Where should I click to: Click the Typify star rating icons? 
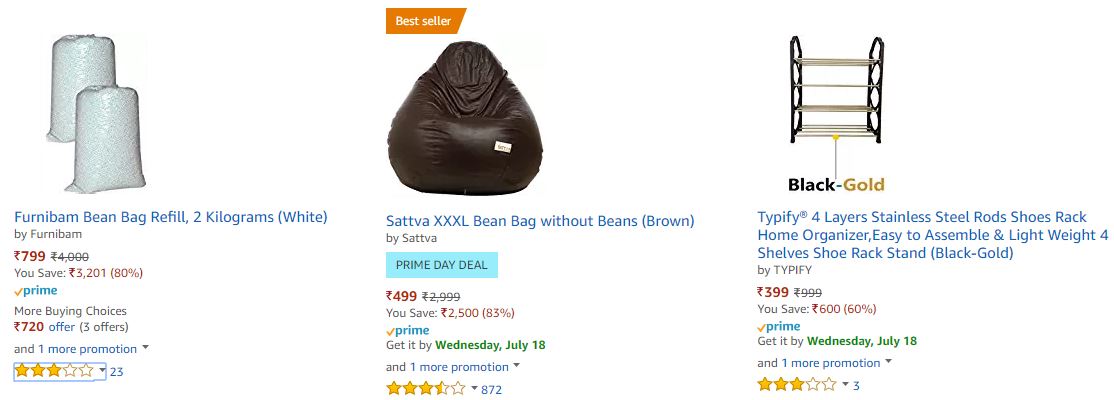[797, 385]
